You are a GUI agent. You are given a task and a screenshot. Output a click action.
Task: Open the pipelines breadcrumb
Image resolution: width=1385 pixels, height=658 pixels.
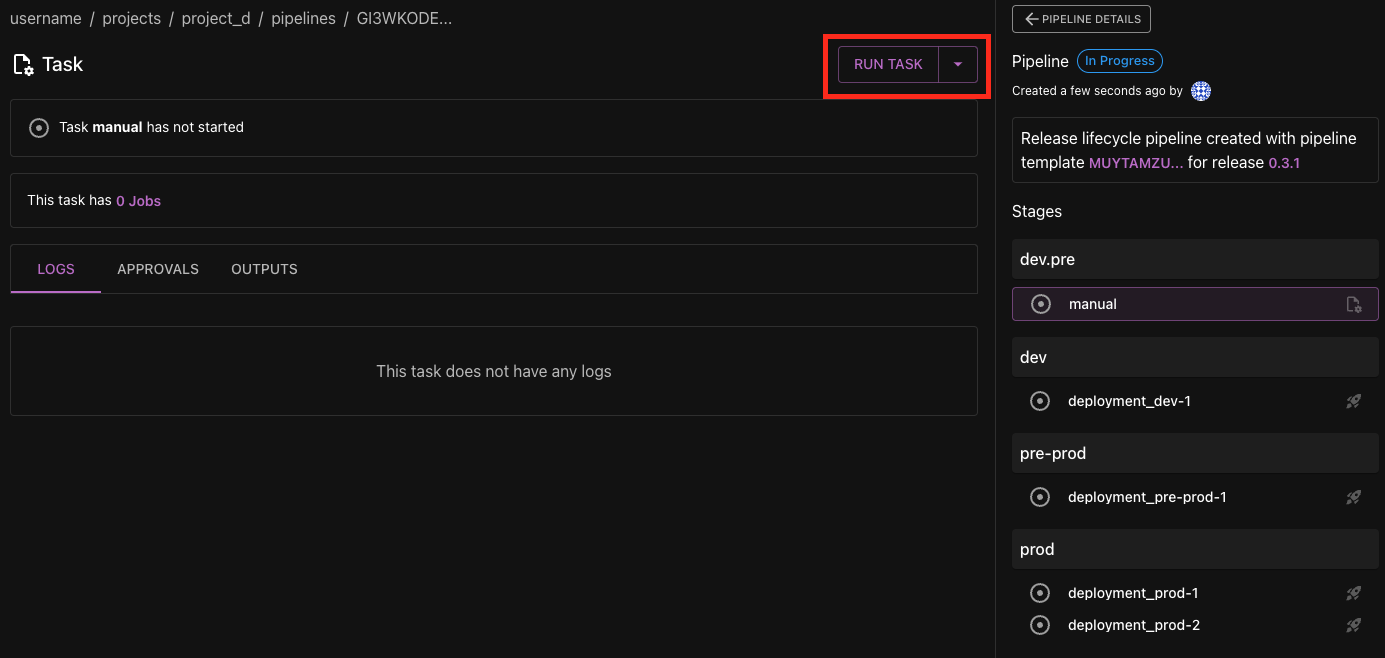[x=303, y=19]
